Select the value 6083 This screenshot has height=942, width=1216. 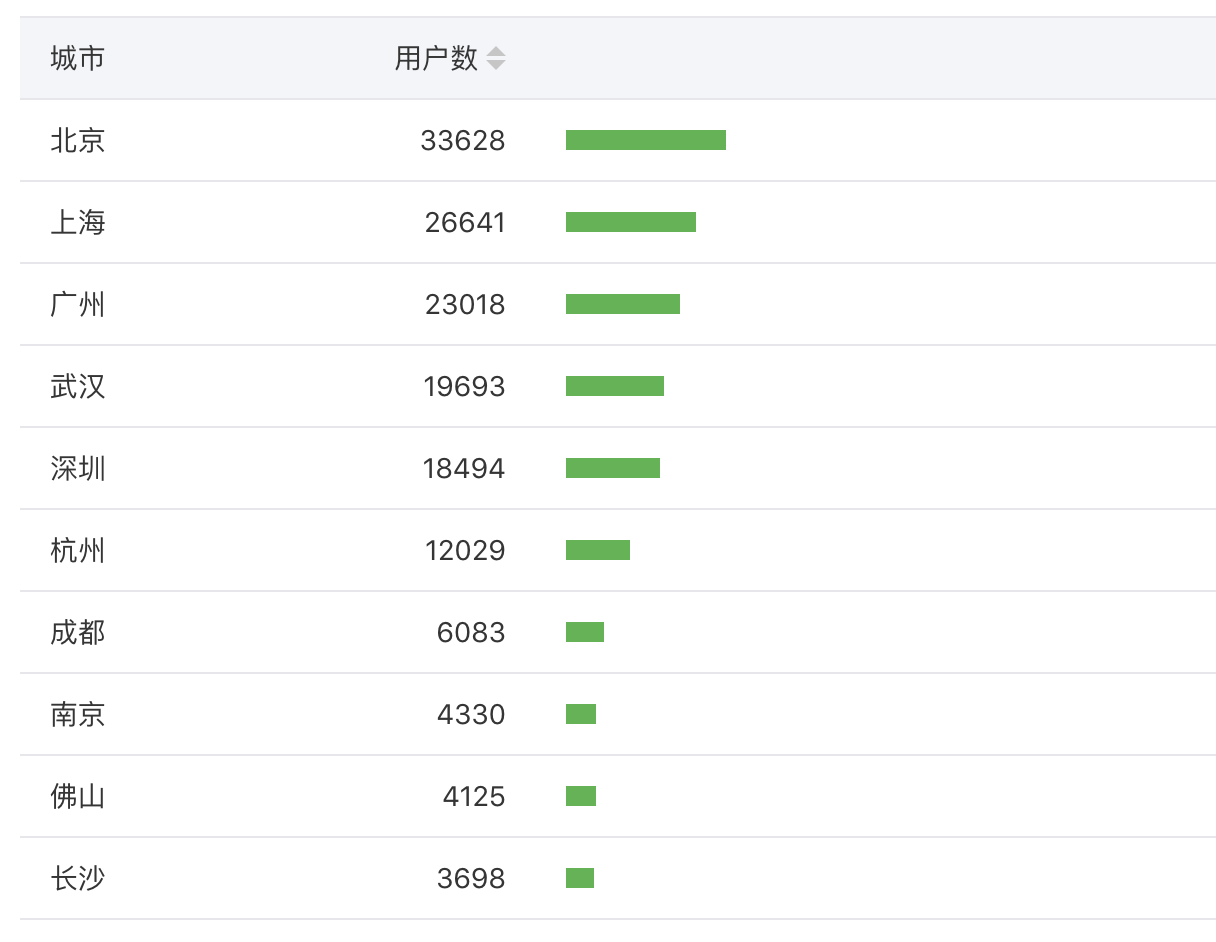[471, 633]
